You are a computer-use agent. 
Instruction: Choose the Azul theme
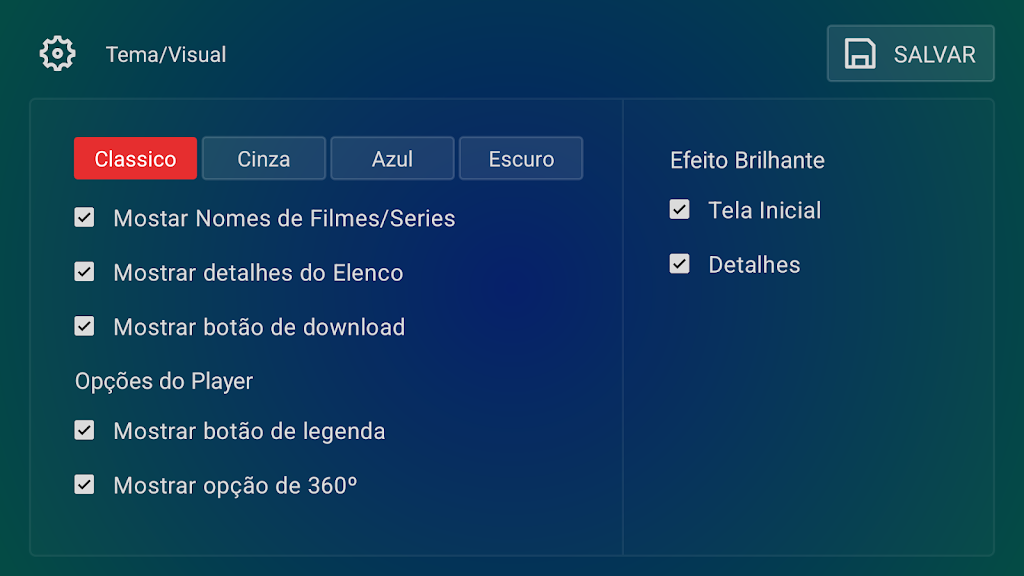coord(392,159)
